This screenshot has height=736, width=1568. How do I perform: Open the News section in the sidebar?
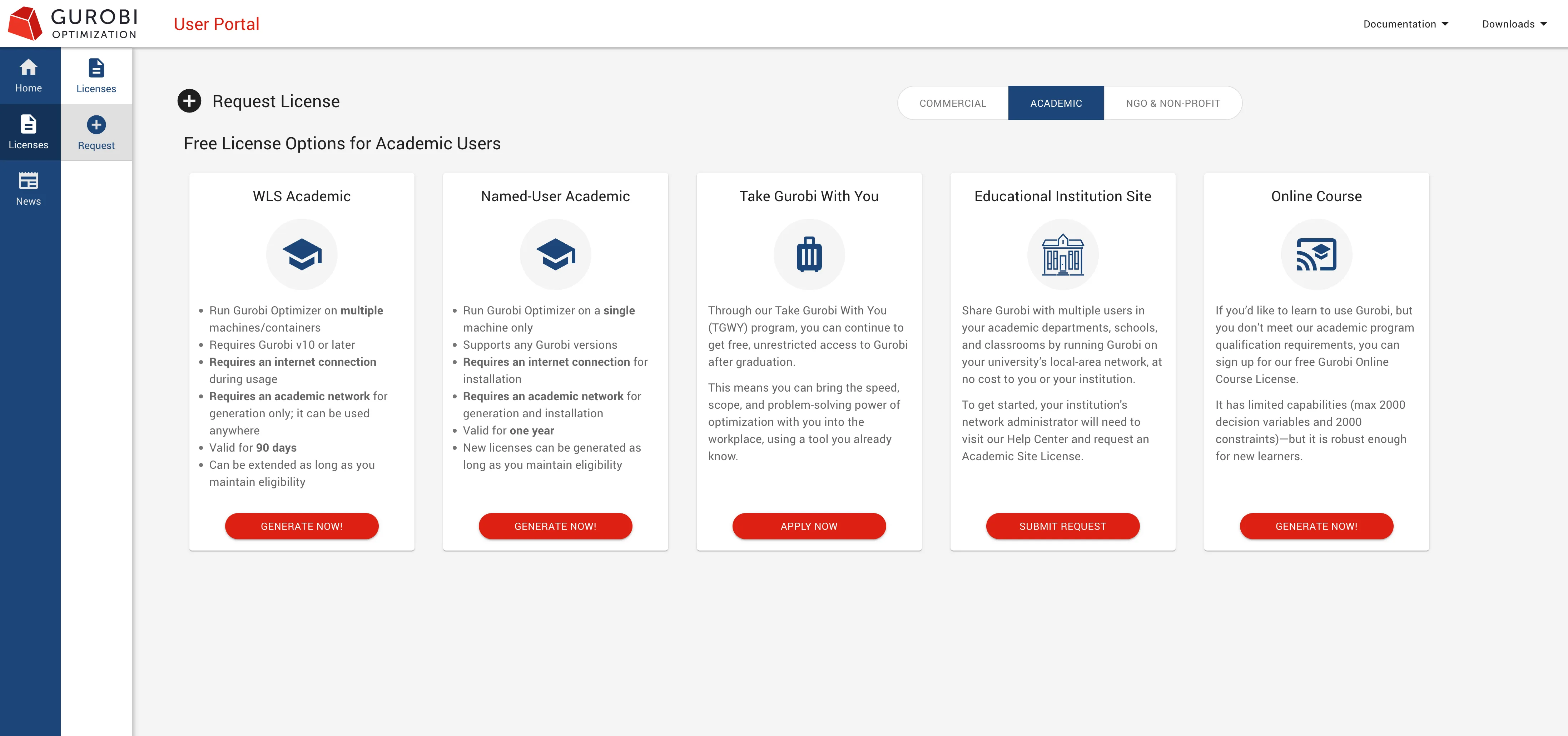tap(29, 189)
